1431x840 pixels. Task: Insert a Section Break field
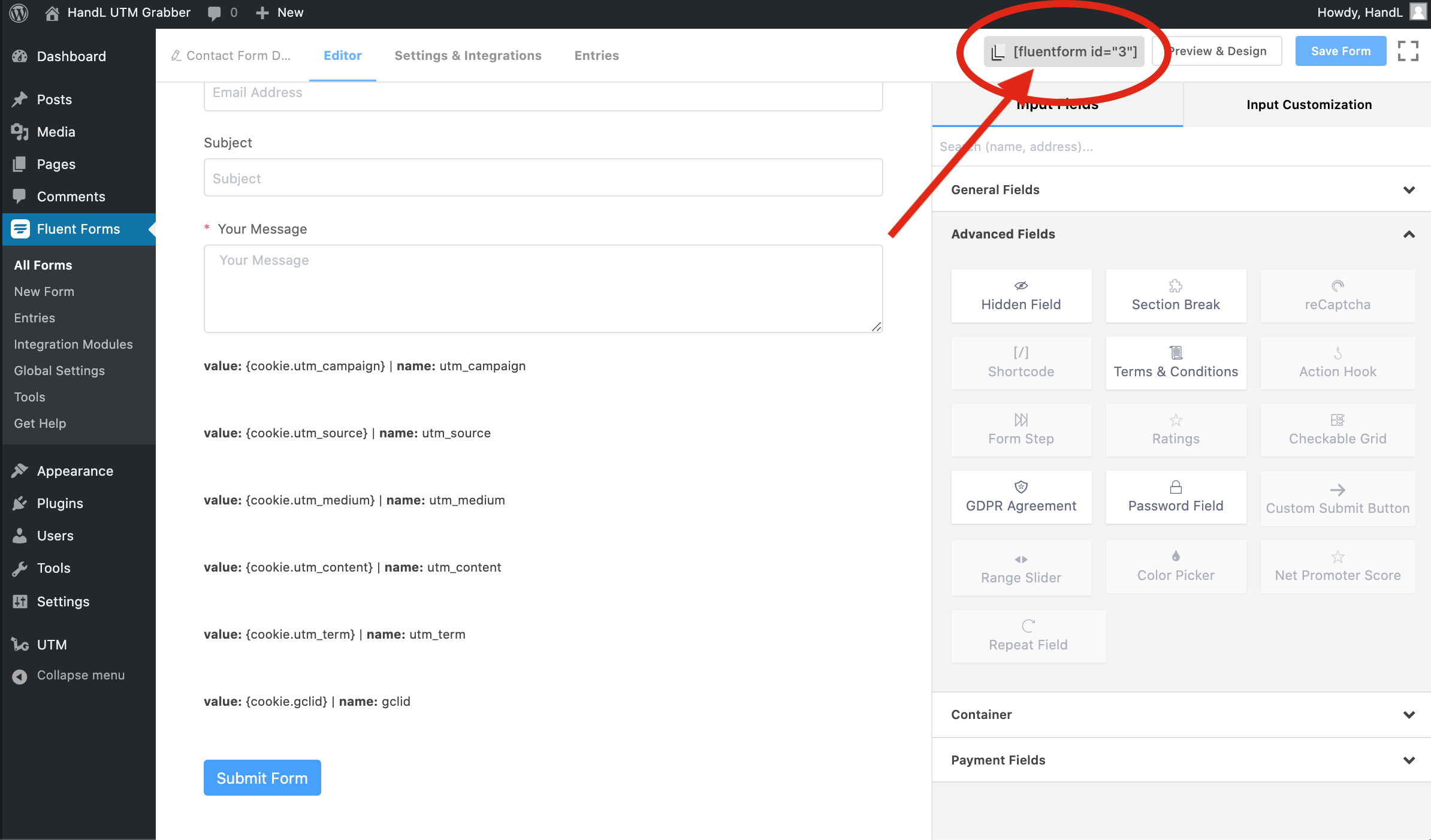[x=1176, y=296]
